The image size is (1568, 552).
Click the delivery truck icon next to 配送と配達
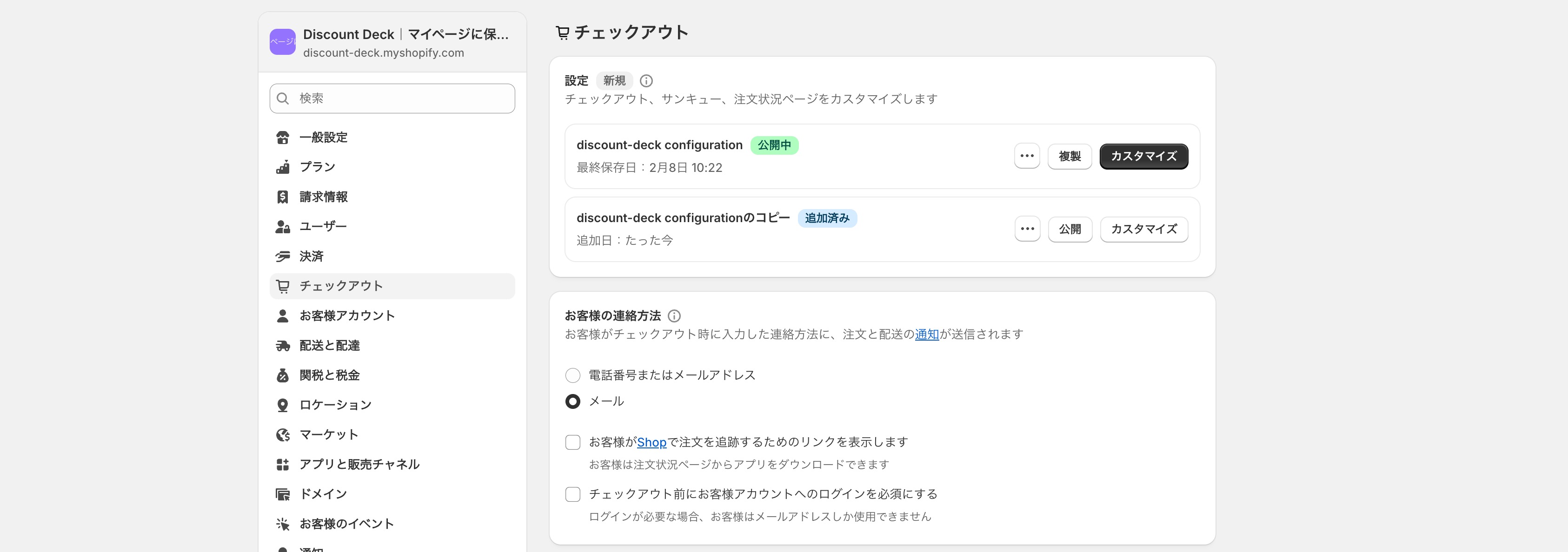click(x=282, y=346)
